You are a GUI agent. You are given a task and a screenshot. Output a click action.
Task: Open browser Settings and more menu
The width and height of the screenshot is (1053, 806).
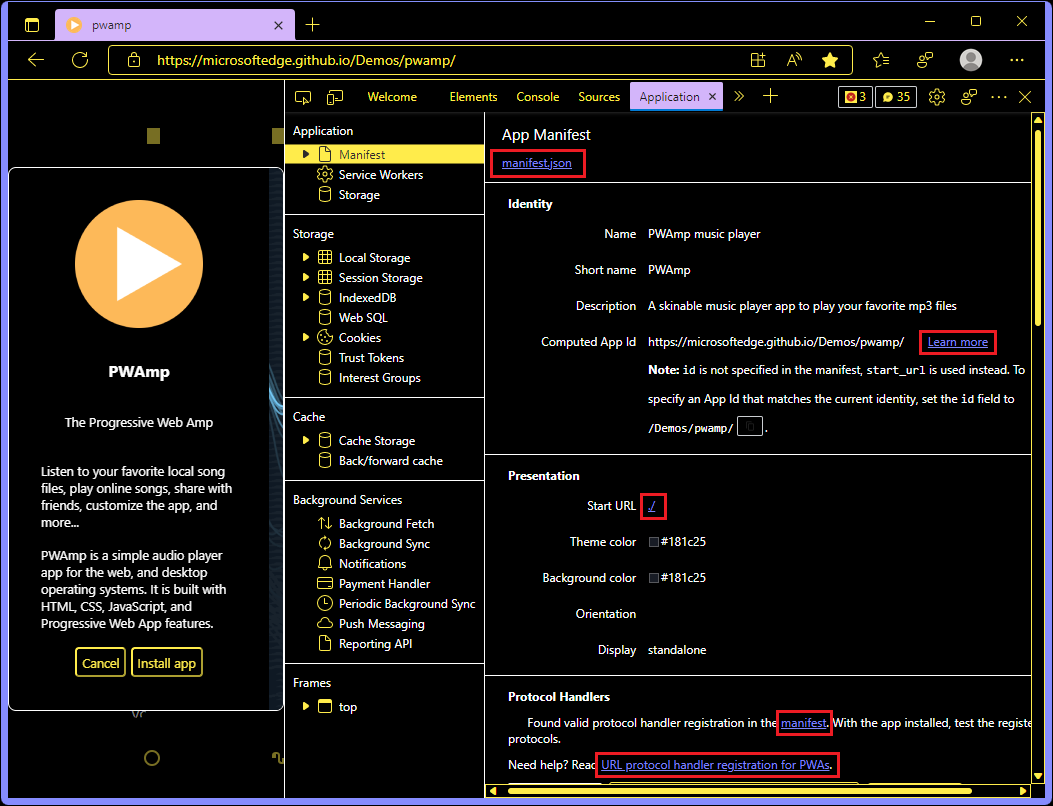(x=1017, y=60)
